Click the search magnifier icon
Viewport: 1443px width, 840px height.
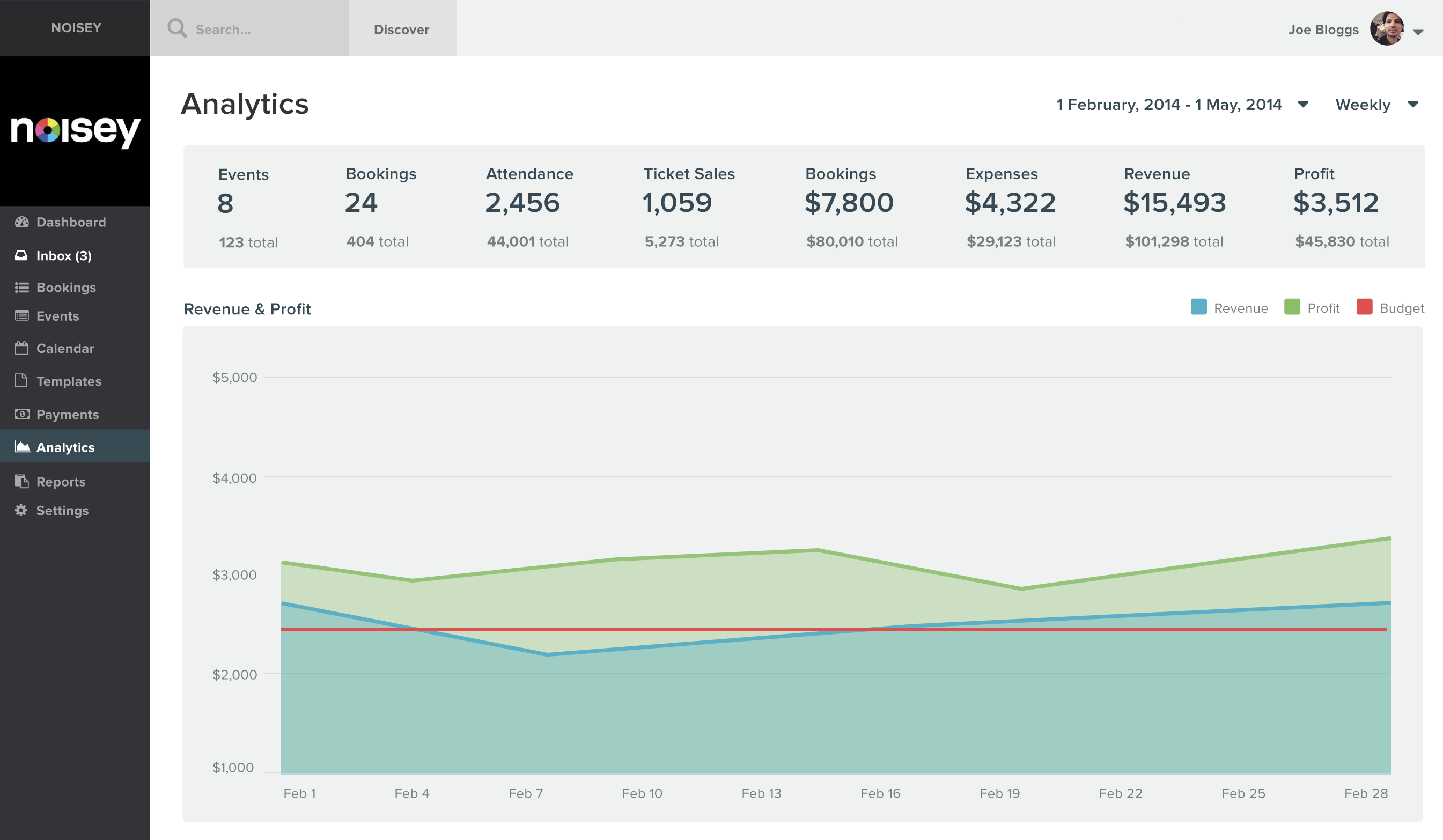pyautogui.click(x=177, y=28)
